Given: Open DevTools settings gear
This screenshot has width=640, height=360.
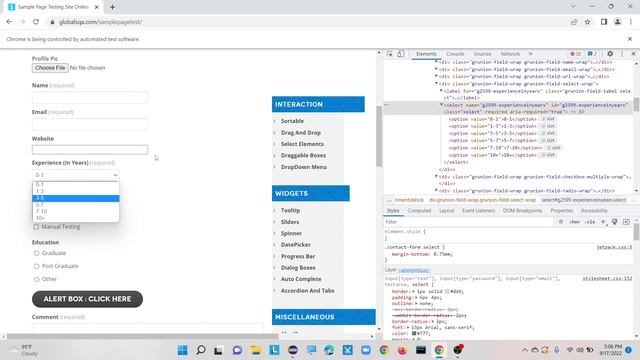Looking at the screenshot, I should pos(610,54).
